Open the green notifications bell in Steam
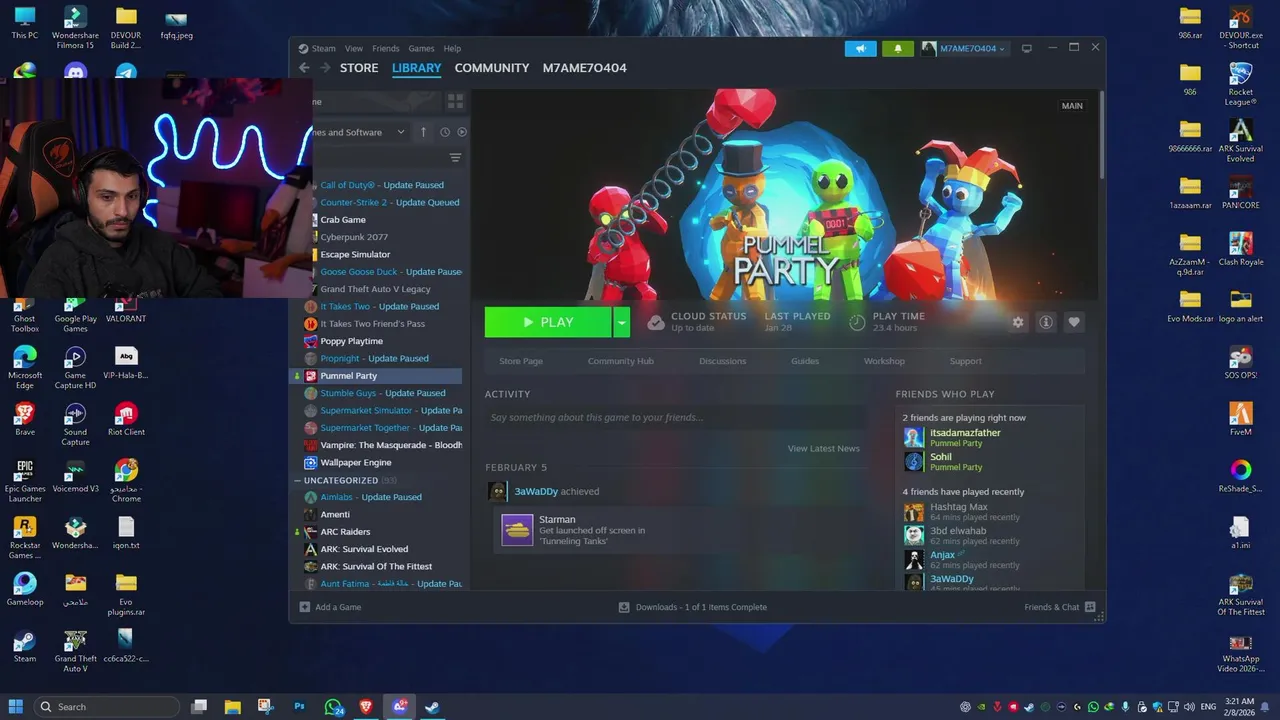The image size is (1280, 720). click(x=898, y=48)
